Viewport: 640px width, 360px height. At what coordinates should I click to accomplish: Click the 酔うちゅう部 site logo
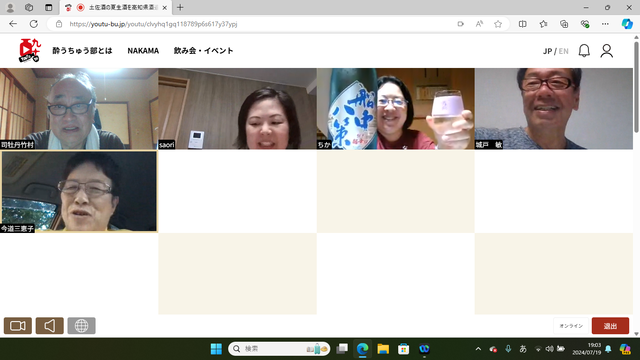pos(30,50)
